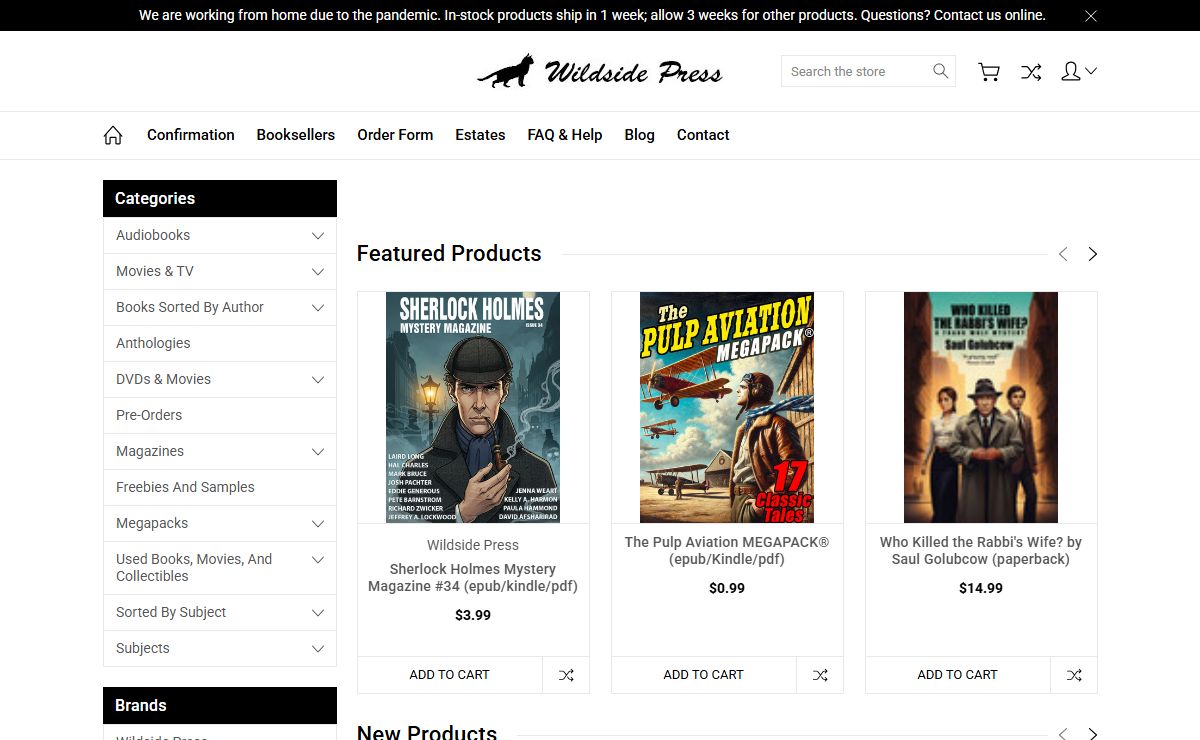The width and height of the screenshot is (1200, 740).
Task: Click the search magnifier icon
Action: pyautogui.click(x=940, y=71)
